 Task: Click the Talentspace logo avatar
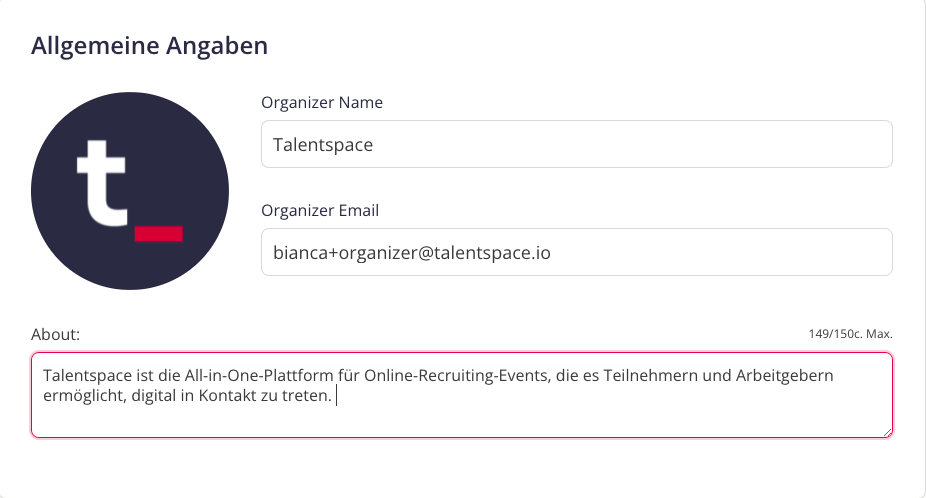pos(130,191)
